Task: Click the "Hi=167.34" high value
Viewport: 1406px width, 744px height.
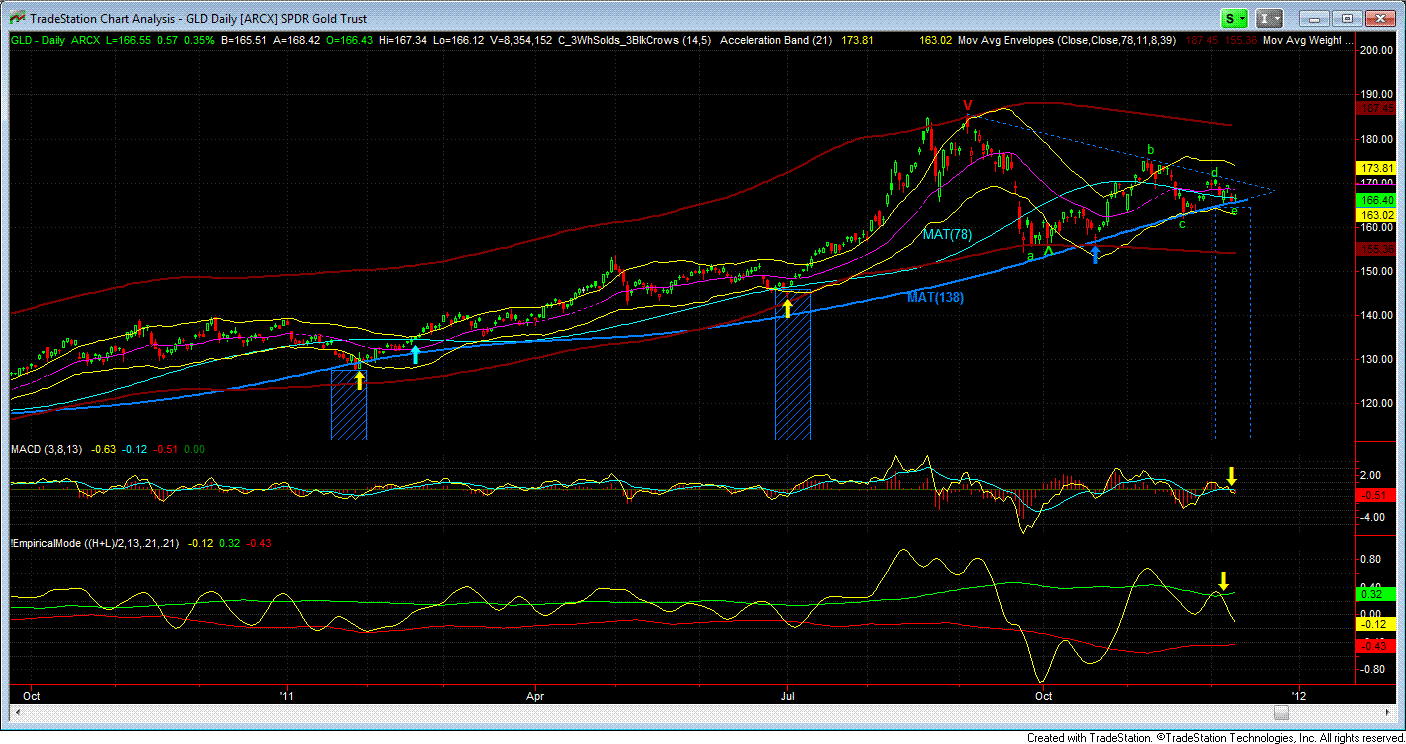Action: (x=403, y=40)
